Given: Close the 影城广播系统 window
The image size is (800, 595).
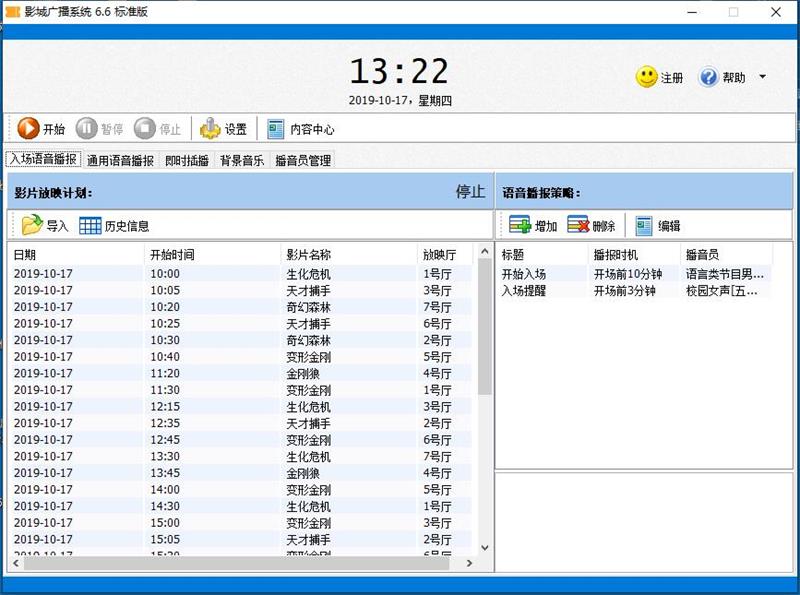Looking at the screenshot, I should click(x=776, y=12).
